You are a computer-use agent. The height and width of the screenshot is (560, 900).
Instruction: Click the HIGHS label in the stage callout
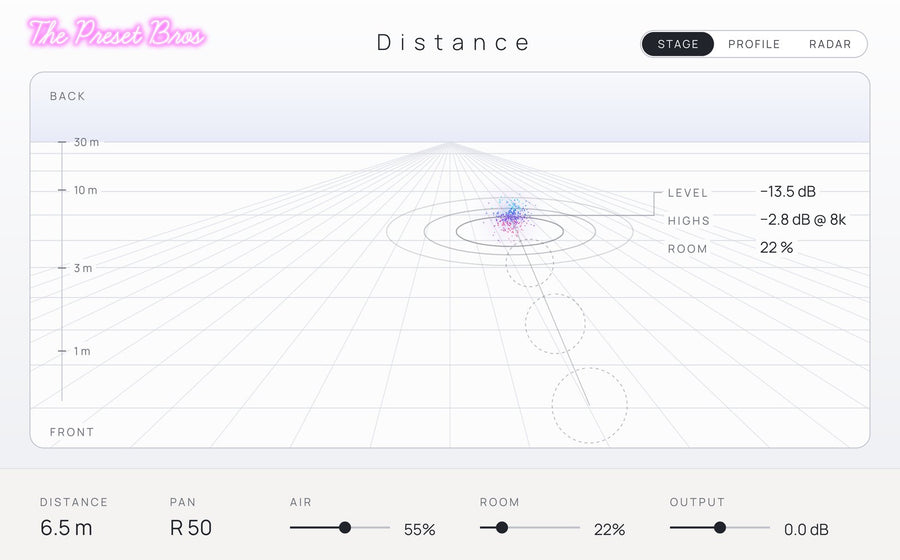pyautogui.click(x=689, y=221)
